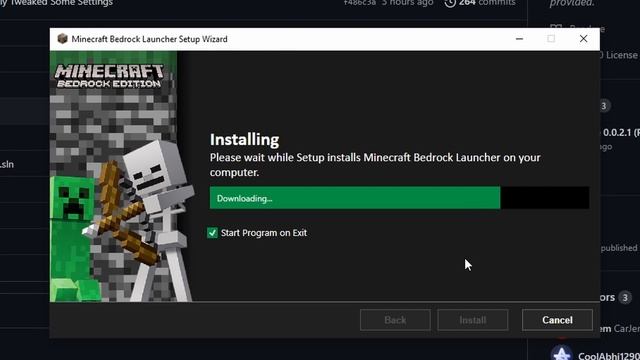This screenshot has height=360, width=640.
Task: Minimize the Setup Wizard window
Action: [519, 39]
